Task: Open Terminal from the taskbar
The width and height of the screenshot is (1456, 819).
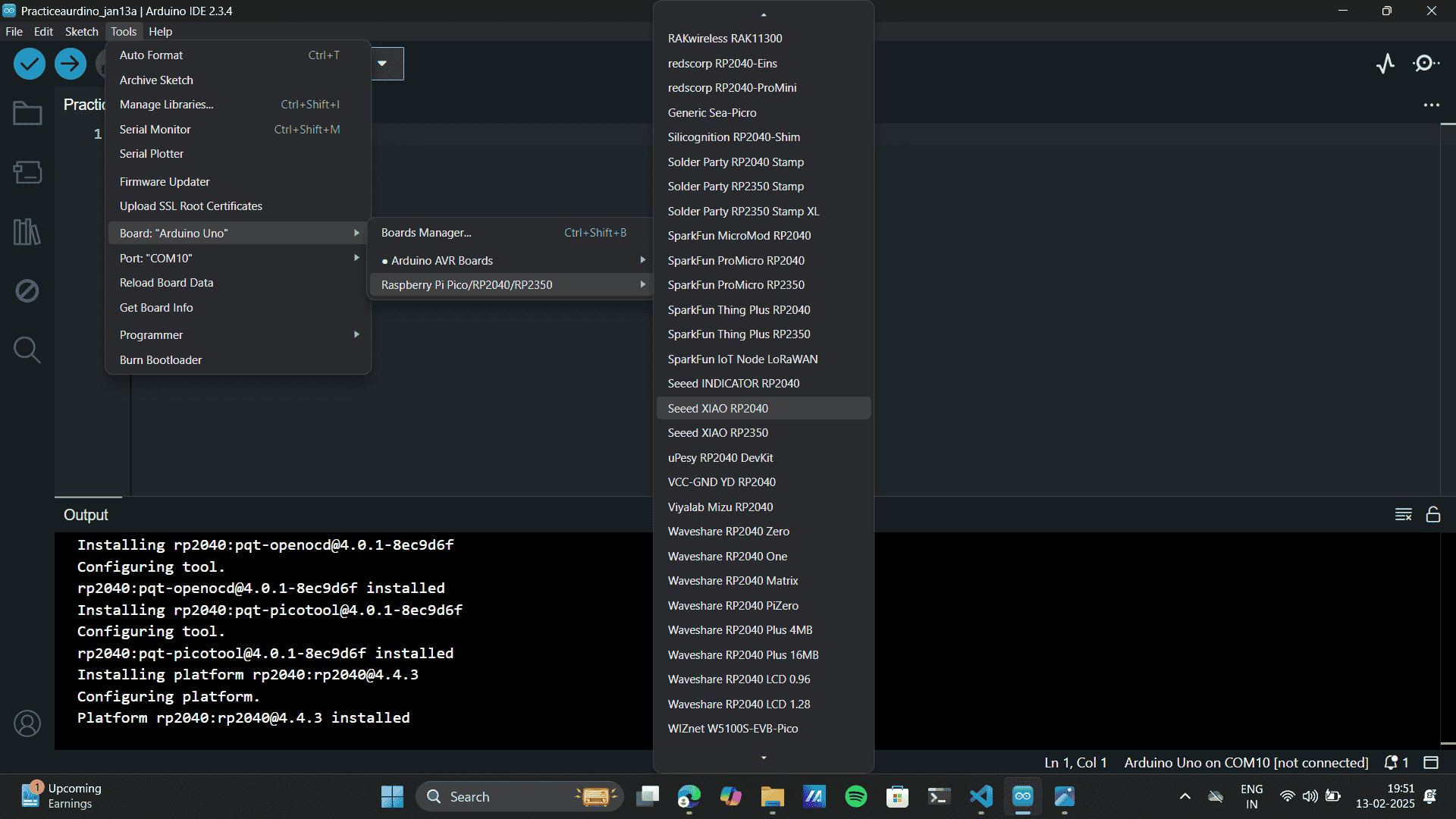Action: point(940,796)
